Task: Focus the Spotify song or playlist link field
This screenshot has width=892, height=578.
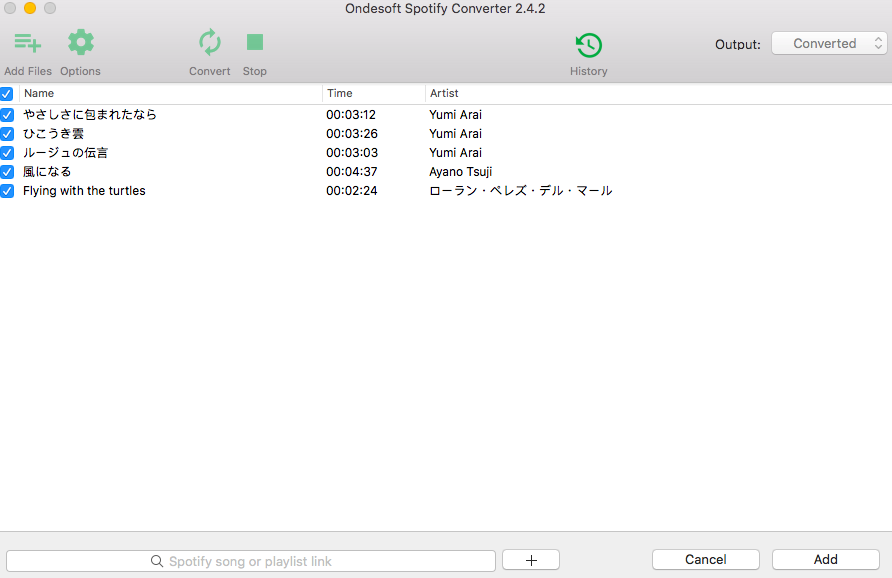Action: (x=251, y=561)
